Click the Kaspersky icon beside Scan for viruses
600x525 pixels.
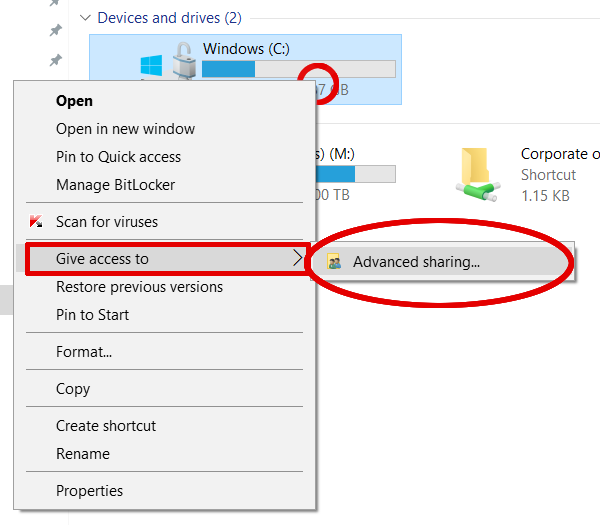tap(36, 222)
